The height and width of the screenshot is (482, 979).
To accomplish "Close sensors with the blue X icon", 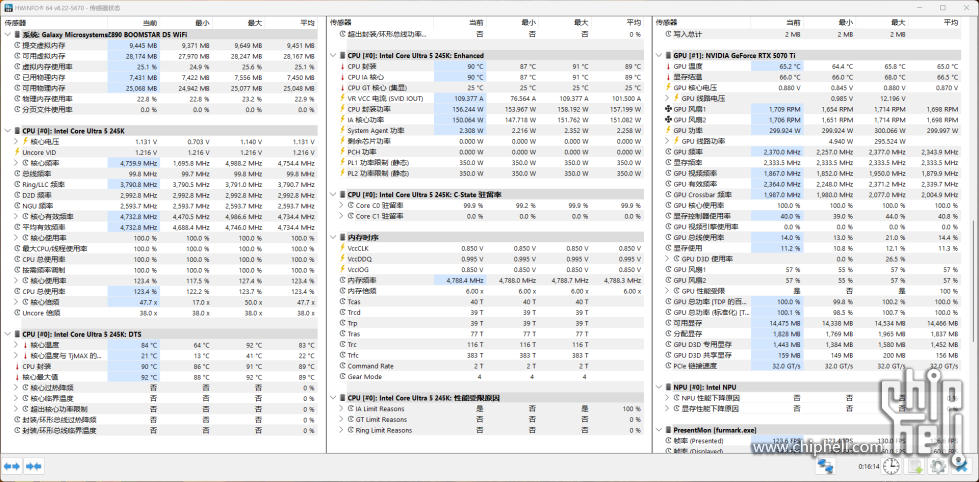I will pyautogui.click(x=960, y=466).
